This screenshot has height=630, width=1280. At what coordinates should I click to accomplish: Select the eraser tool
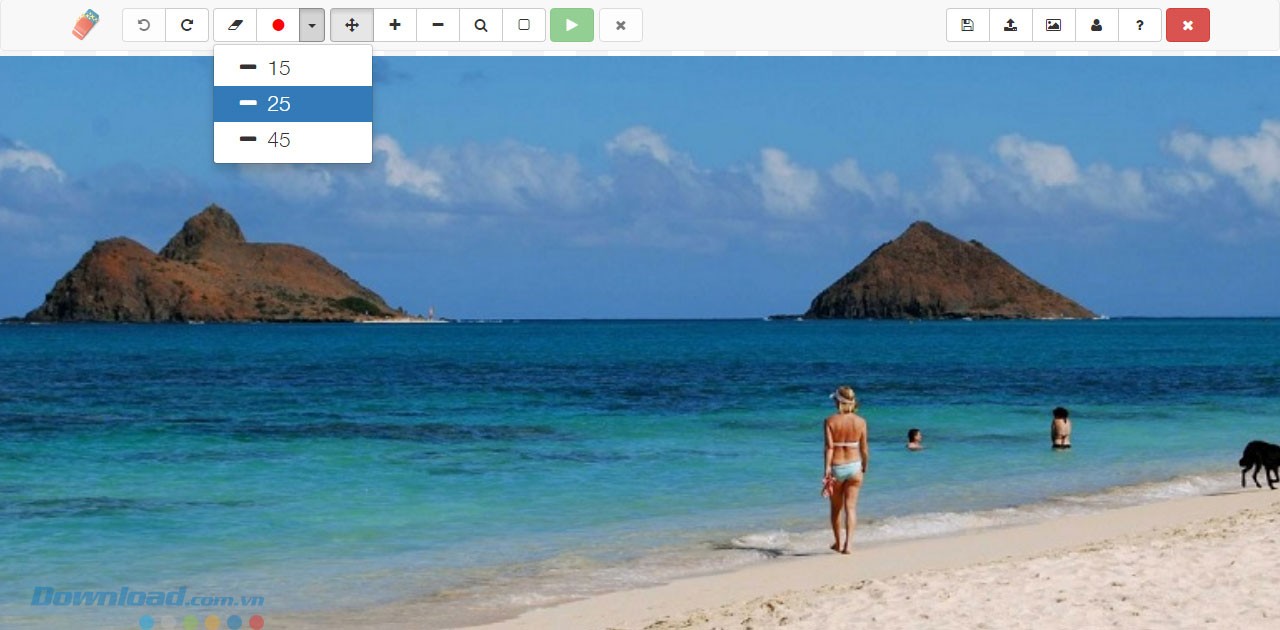coord(235,25)
